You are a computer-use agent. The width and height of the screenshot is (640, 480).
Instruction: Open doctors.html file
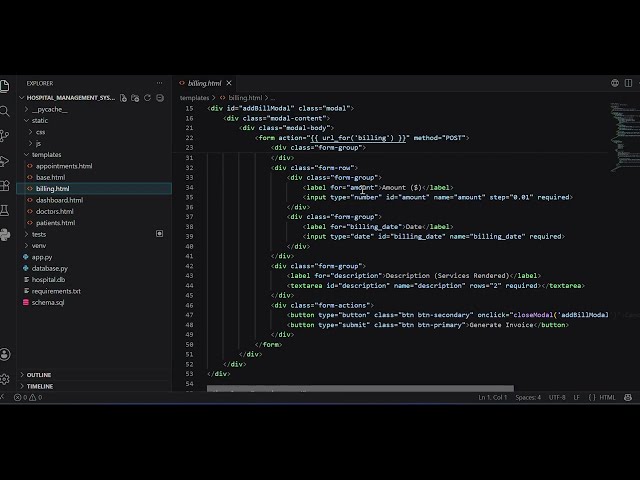(54, 211)
